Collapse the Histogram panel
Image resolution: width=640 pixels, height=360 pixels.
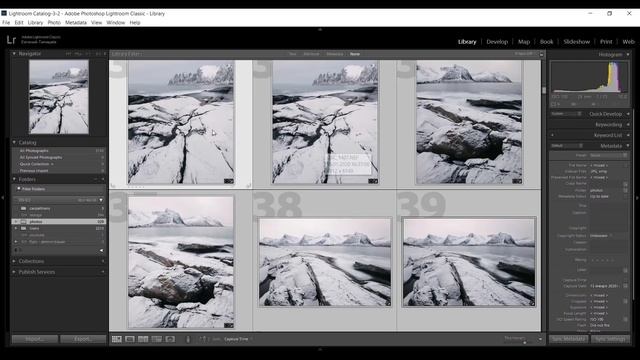click(x=628, y=54)
